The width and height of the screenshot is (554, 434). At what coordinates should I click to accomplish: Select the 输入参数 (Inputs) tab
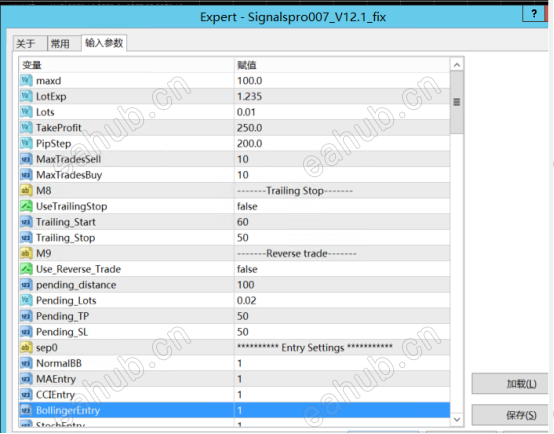coord(104,43)
